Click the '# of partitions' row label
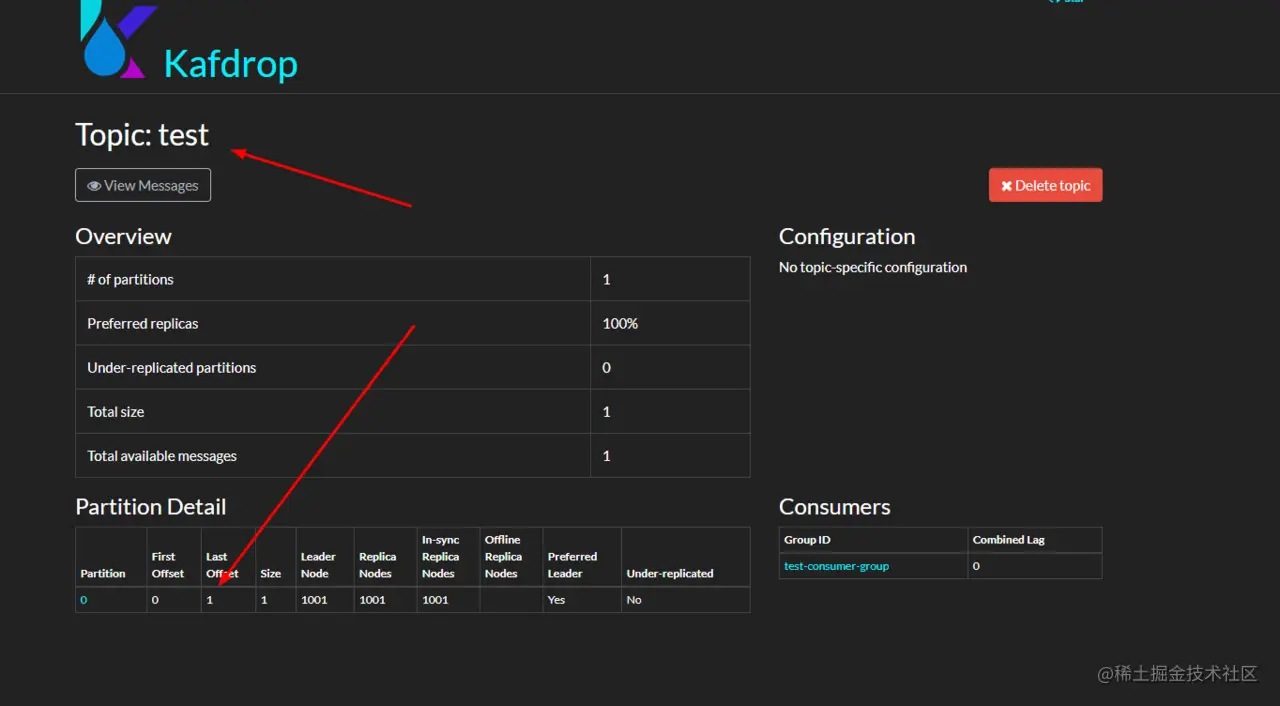This screenshot has height=706, width=1280. point(130,279)
